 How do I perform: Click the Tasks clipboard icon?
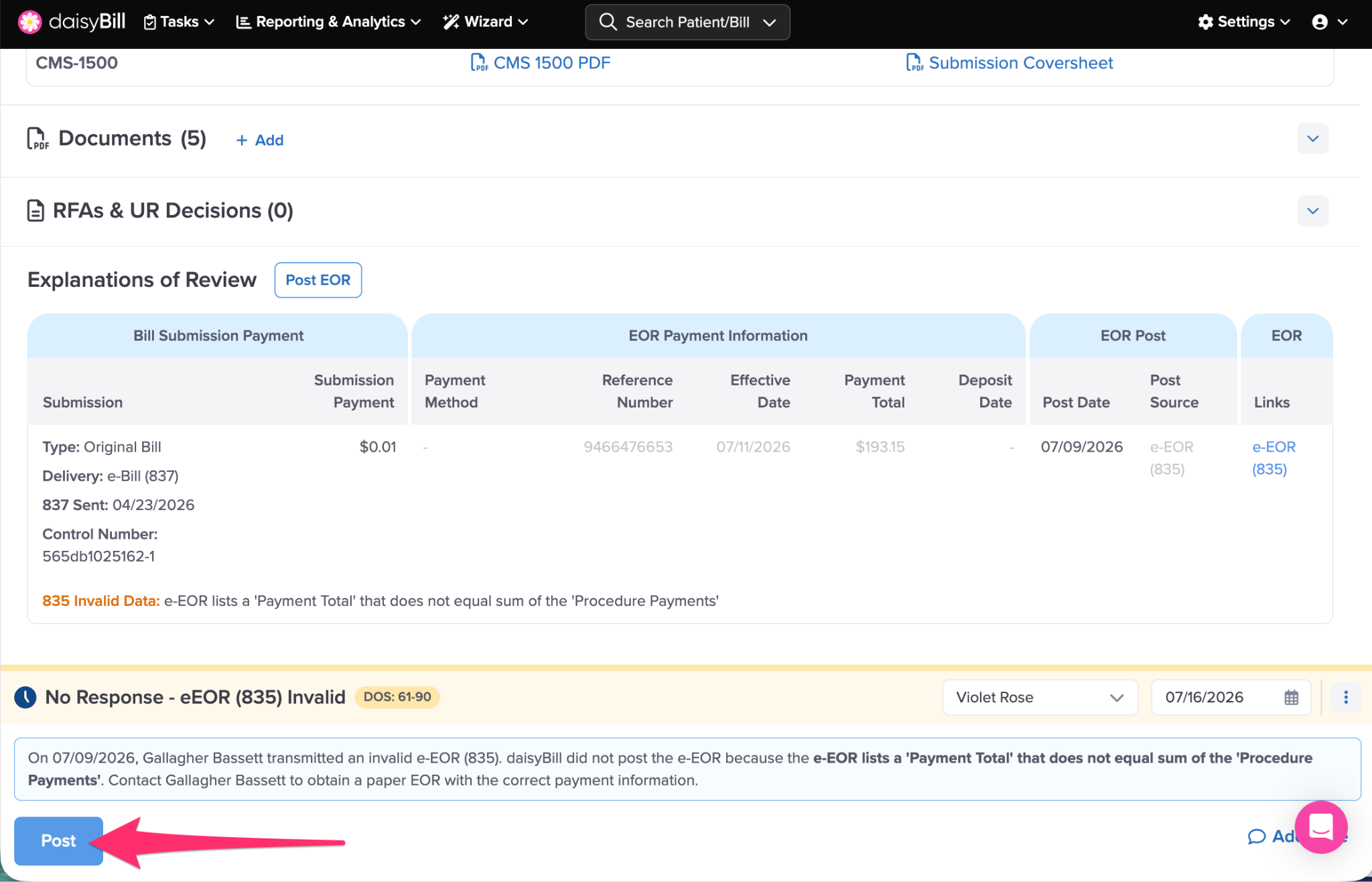(x=150, y=22)
